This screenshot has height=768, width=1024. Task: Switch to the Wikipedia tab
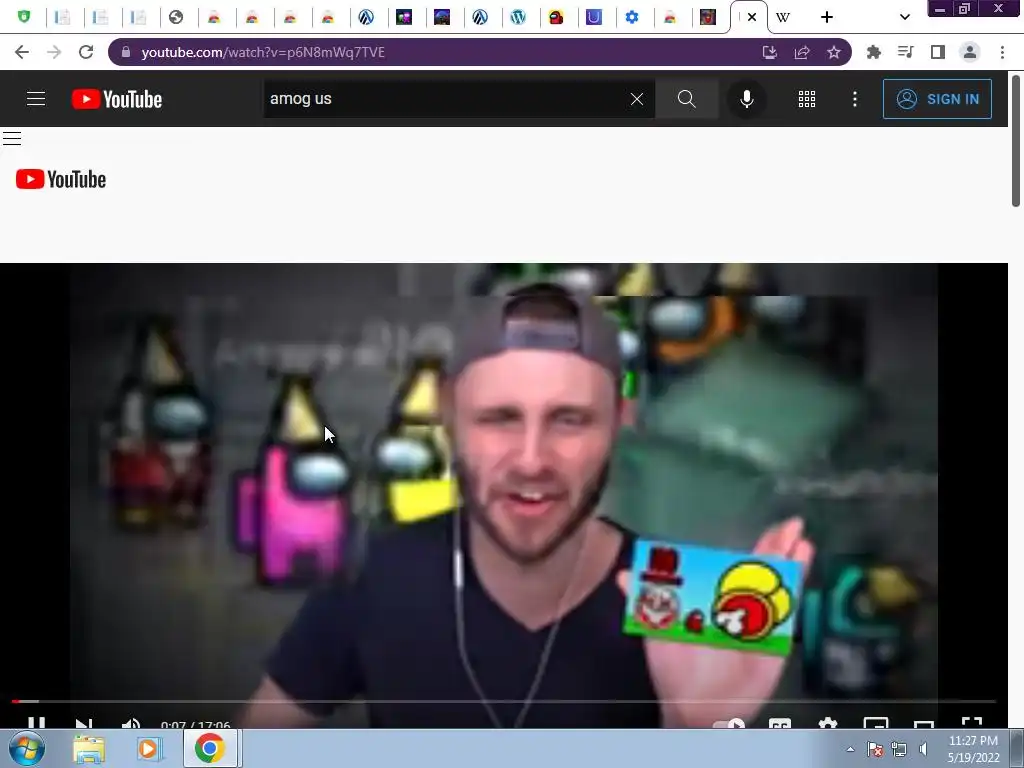784,17
